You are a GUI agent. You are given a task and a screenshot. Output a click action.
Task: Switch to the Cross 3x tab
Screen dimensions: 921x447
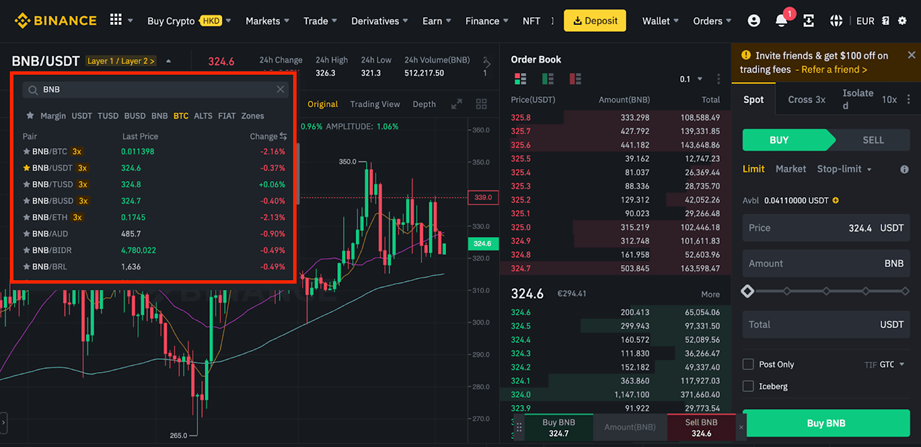[806, 100]
